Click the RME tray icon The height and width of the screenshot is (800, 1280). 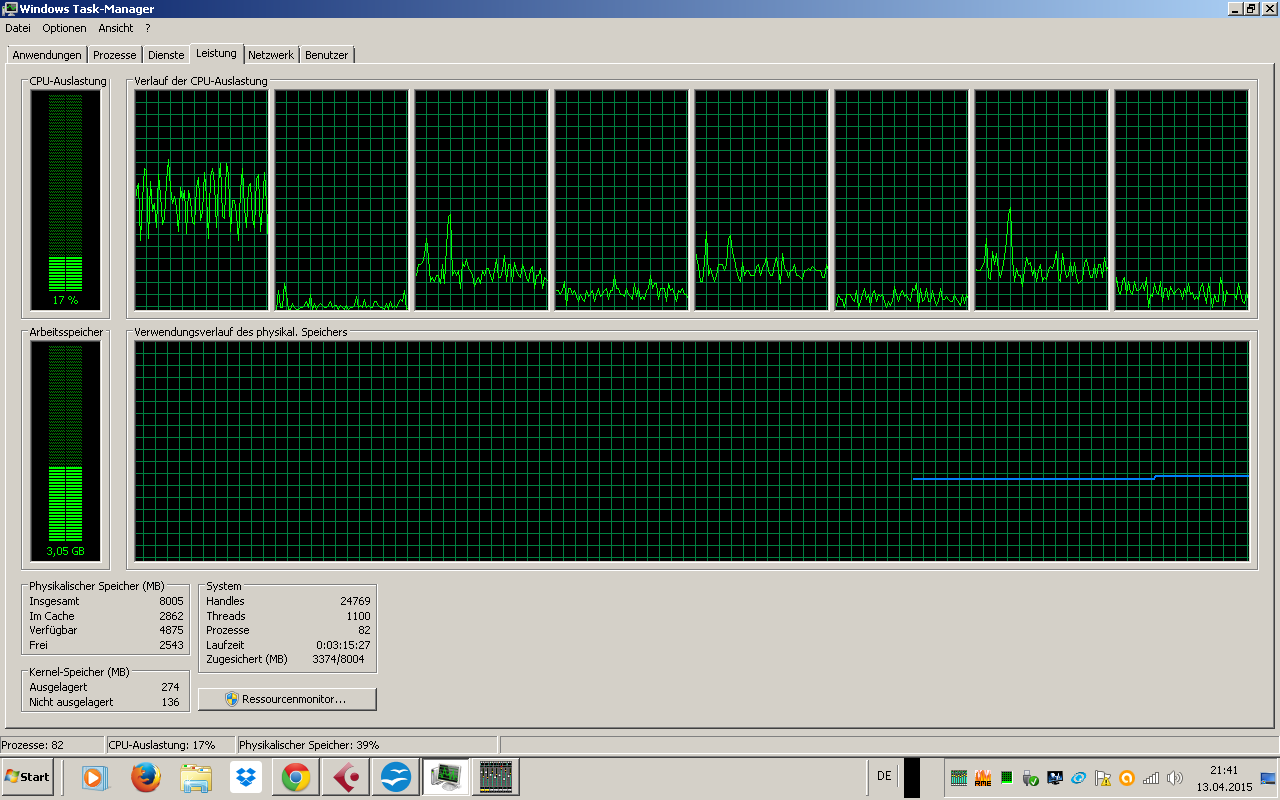(983, 778)
